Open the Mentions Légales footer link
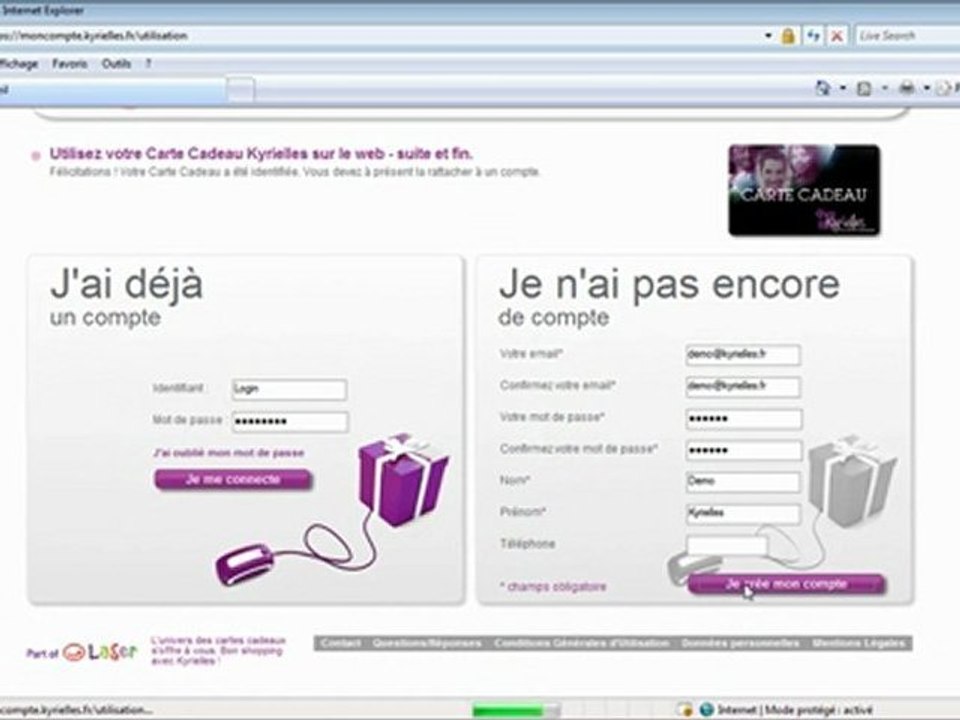960x720 pixels. (x=858, y=643)
